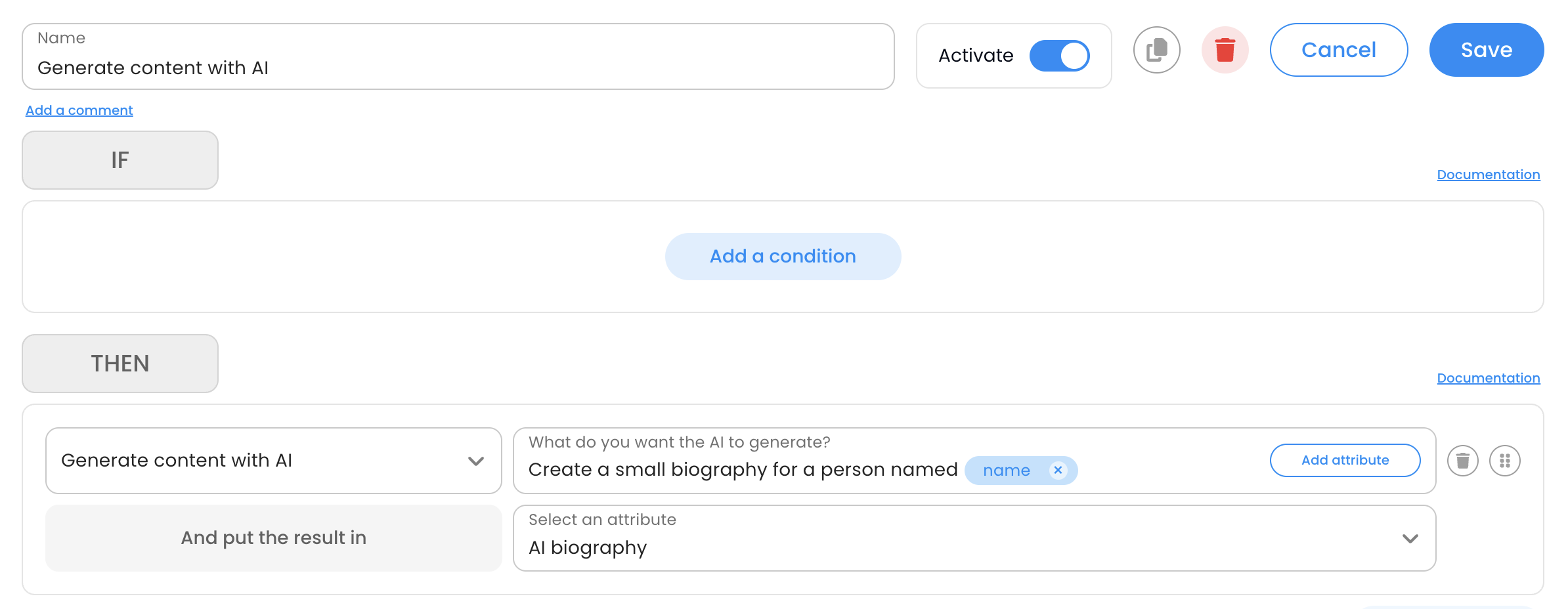Open Documentation for the IF section

1488,174
